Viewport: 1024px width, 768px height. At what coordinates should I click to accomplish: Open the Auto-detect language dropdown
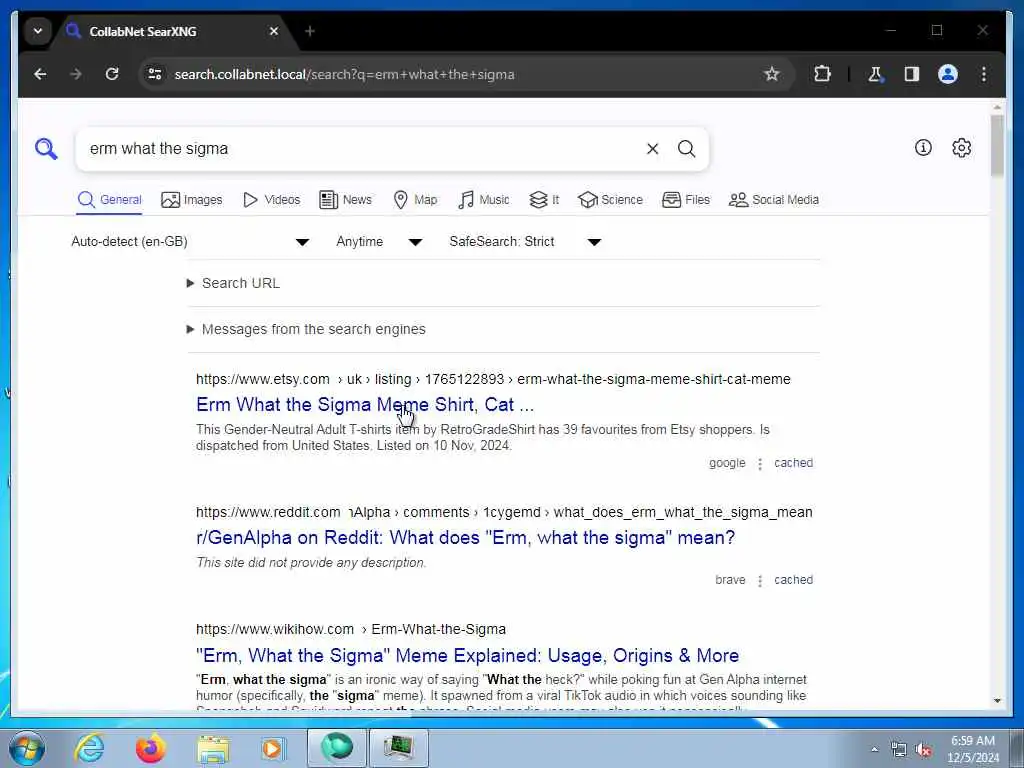(x=189, y=242)
